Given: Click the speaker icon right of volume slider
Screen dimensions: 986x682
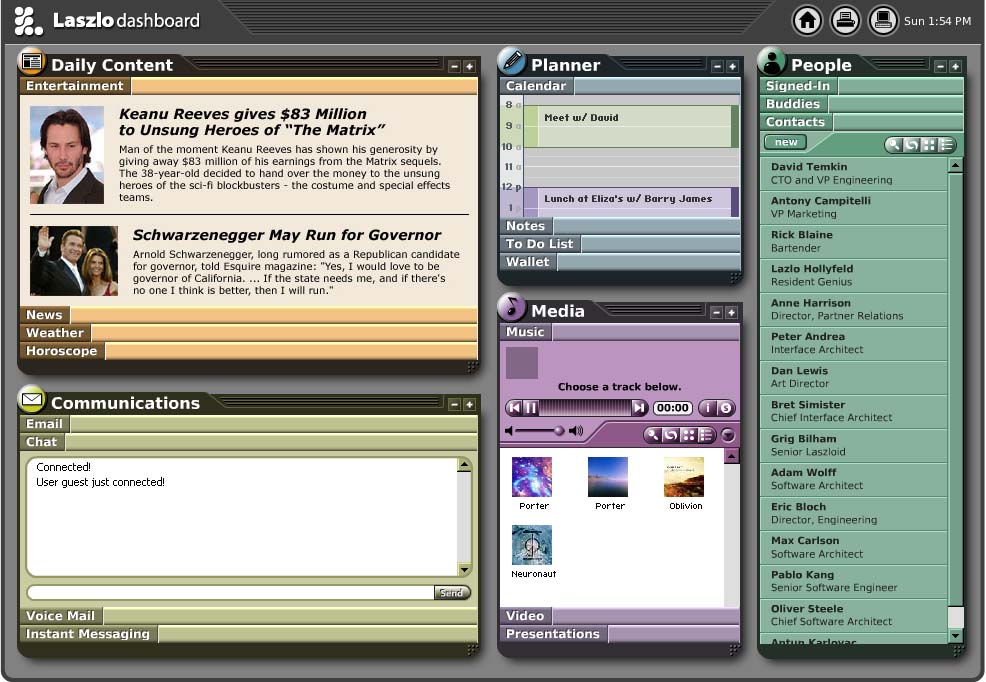Looking at the screenshot, I should (x=576, y=431).
